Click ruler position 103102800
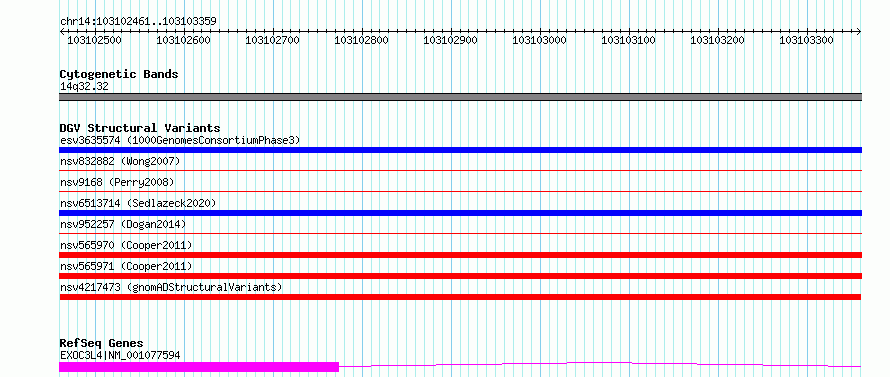The height and width of the screenshot is (377, 890). tap(361, 40)
